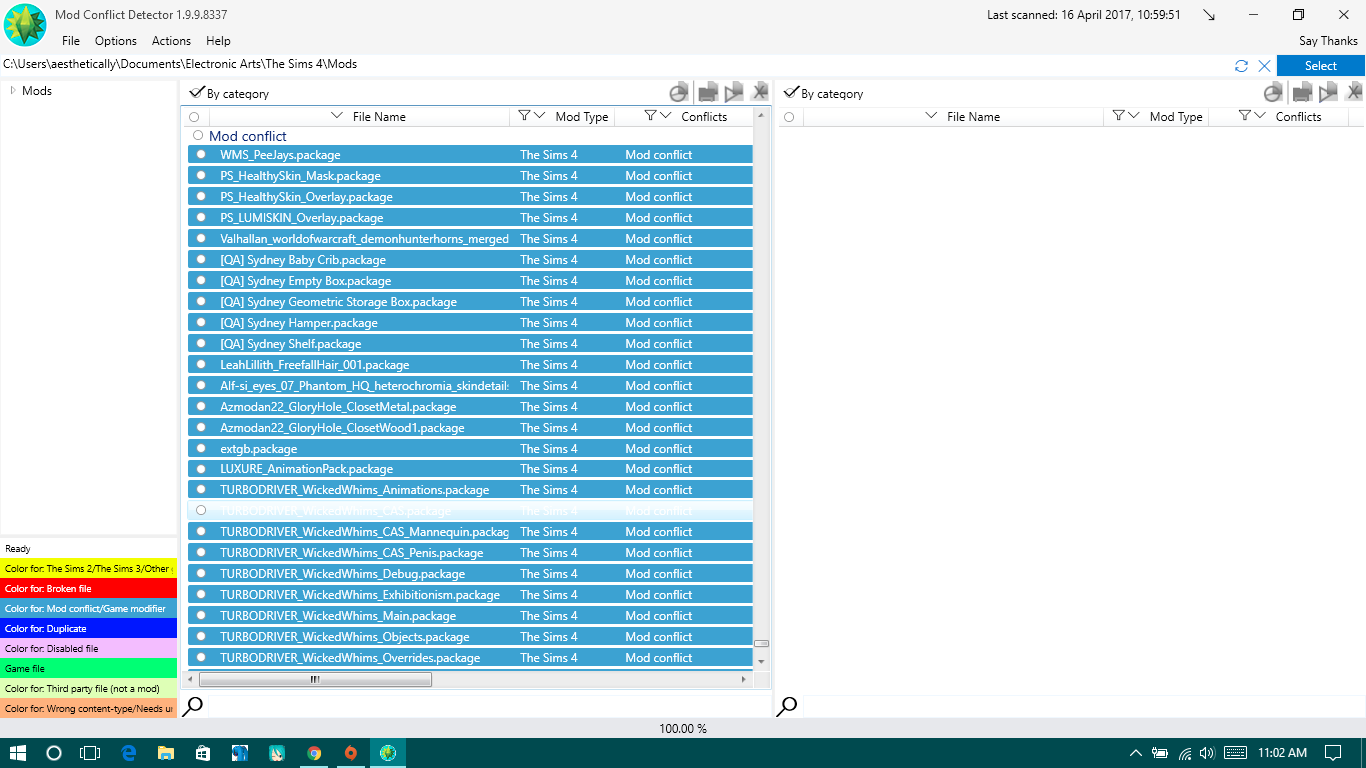Toggle By category checkbox in right panel
This screenshot has width=1366, height=768.
click(791, 92)
